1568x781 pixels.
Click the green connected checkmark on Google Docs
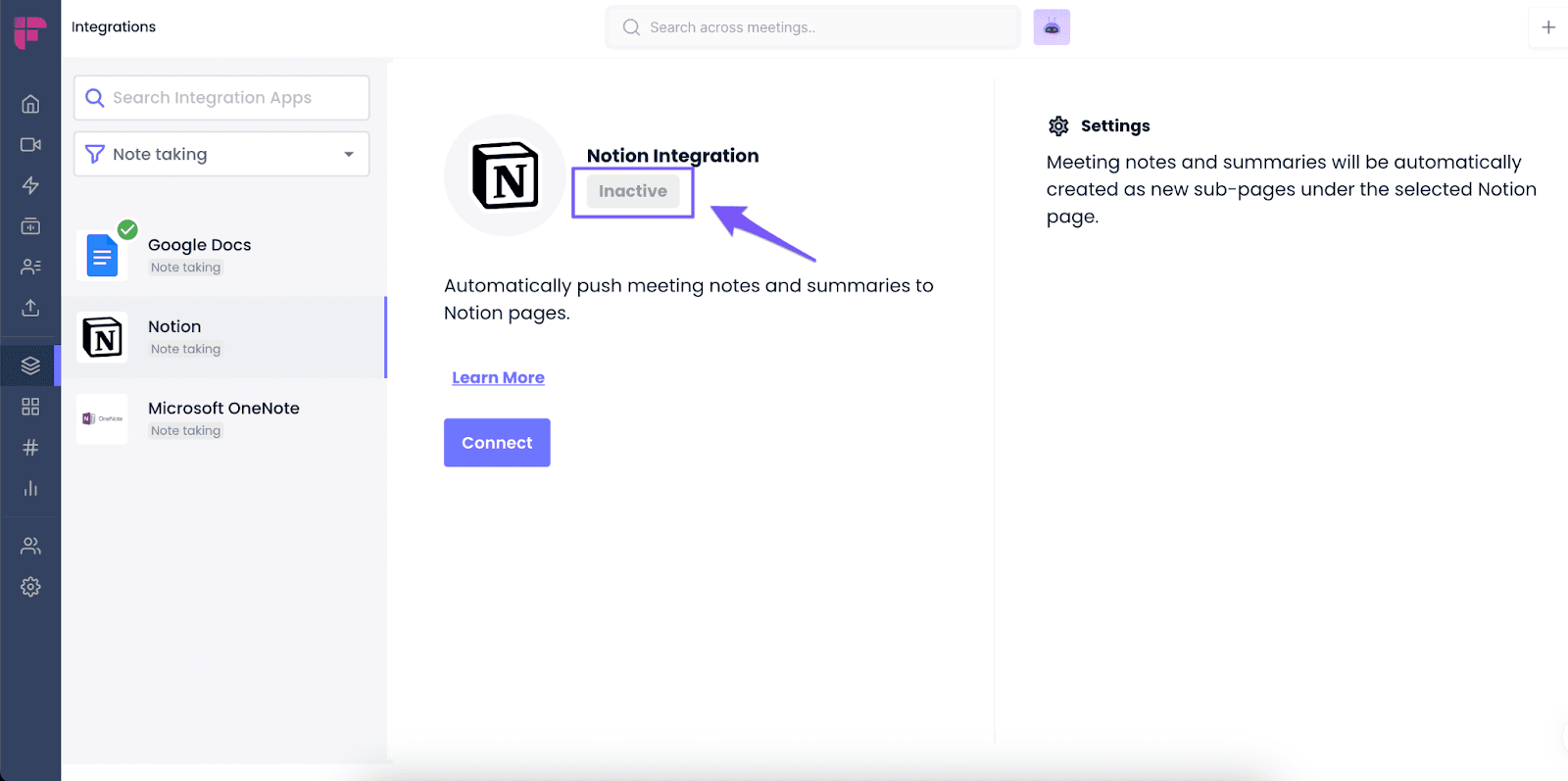pyautogui.click(x=127, y=229)
